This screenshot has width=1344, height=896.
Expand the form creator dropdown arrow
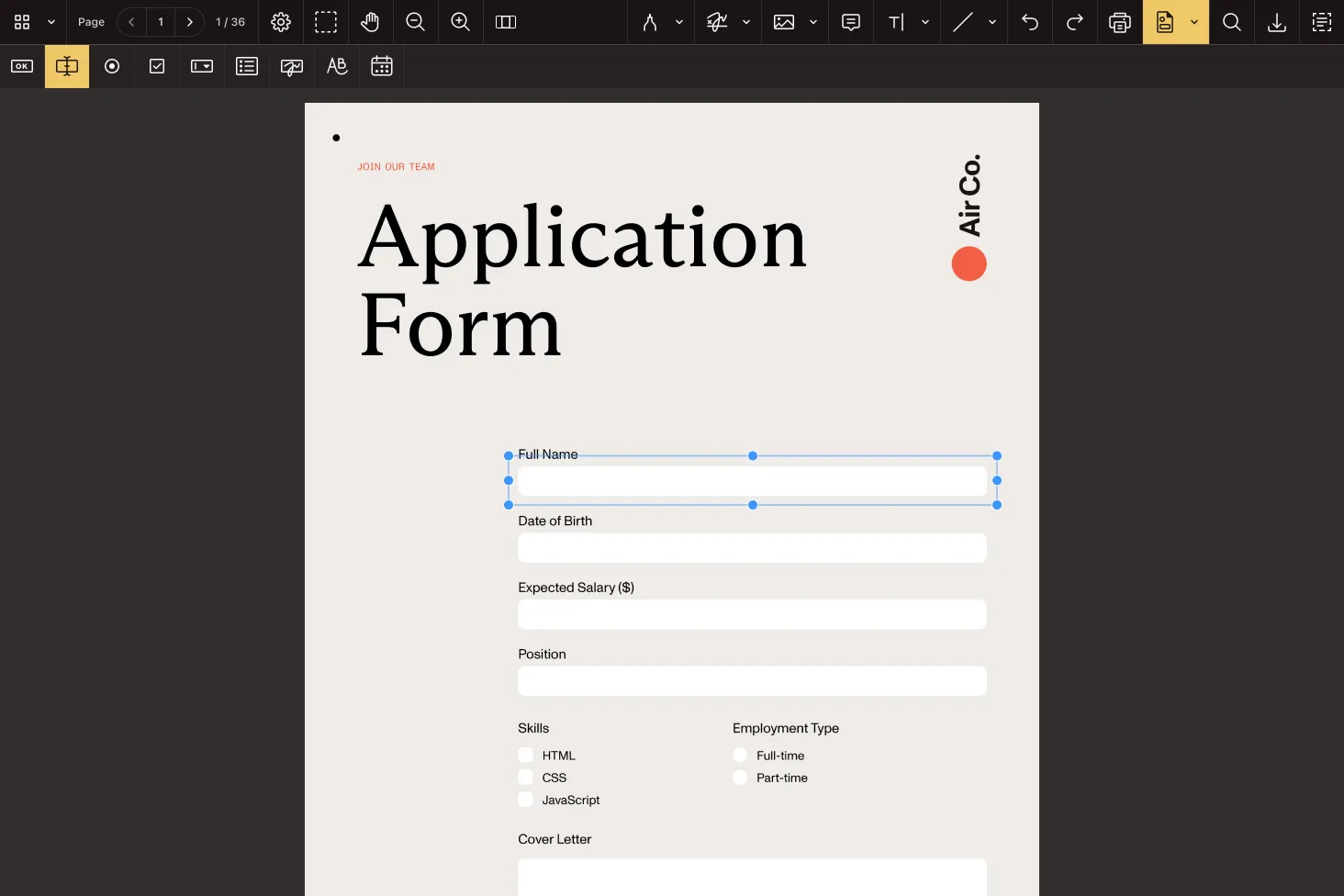(x=1194, y=22)
